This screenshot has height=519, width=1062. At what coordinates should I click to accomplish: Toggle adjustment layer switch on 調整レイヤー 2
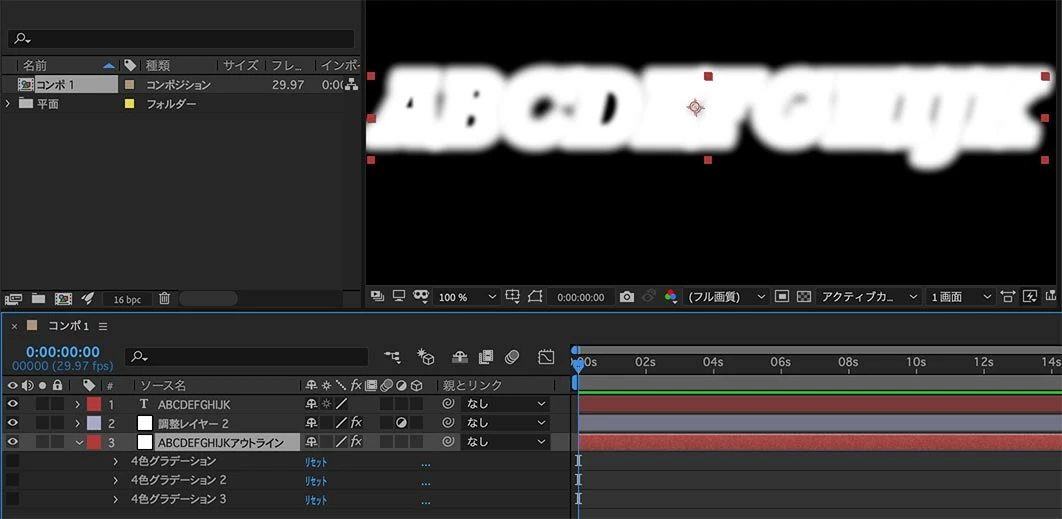400,423
